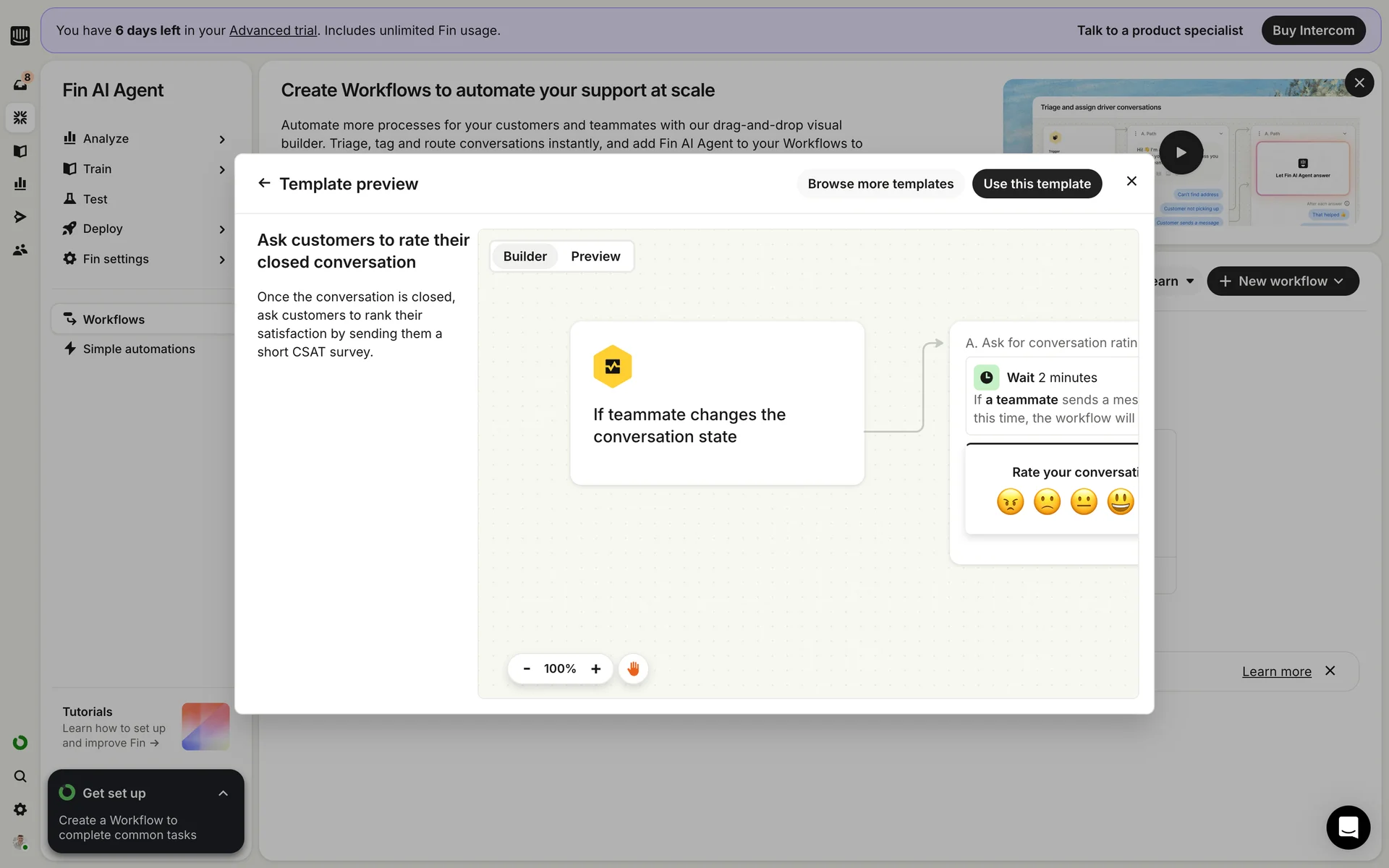Click Browse more templates
Image resolution: width=1389 pixels, height=868 pixels.
(880, 184)
